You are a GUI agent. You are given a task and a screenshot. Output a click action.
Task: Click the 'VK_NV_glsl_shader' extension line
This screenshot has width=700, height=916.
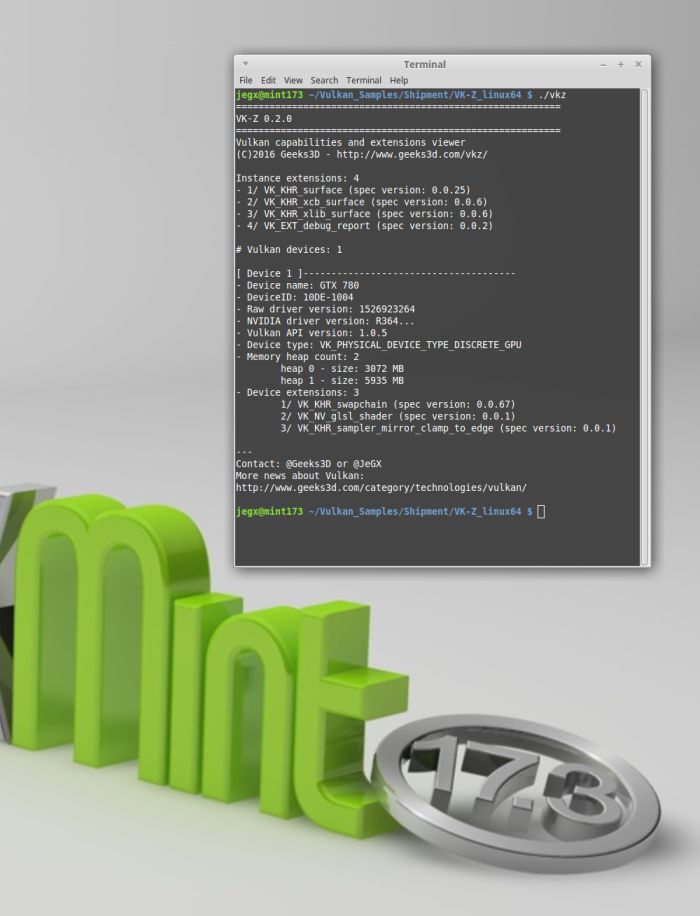click(x=398, y=416)
